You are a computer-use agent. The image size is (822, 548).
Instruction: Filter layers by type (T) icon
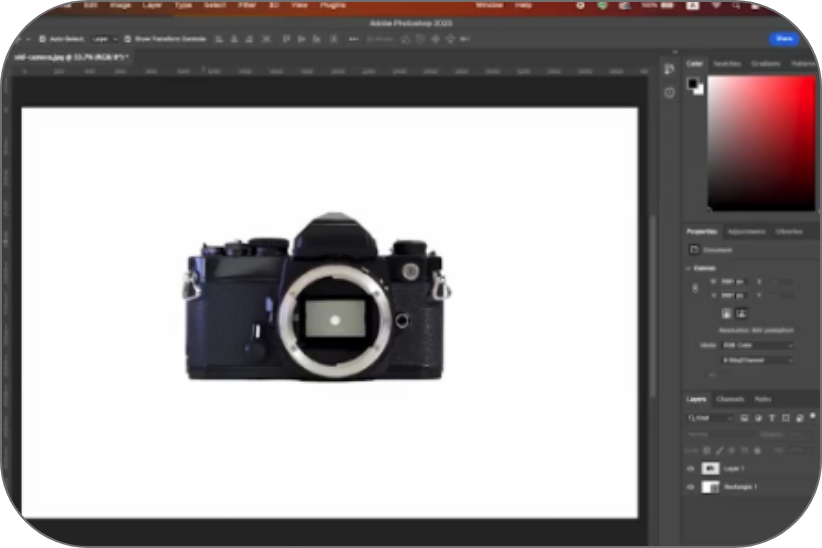tap(772, 417)
